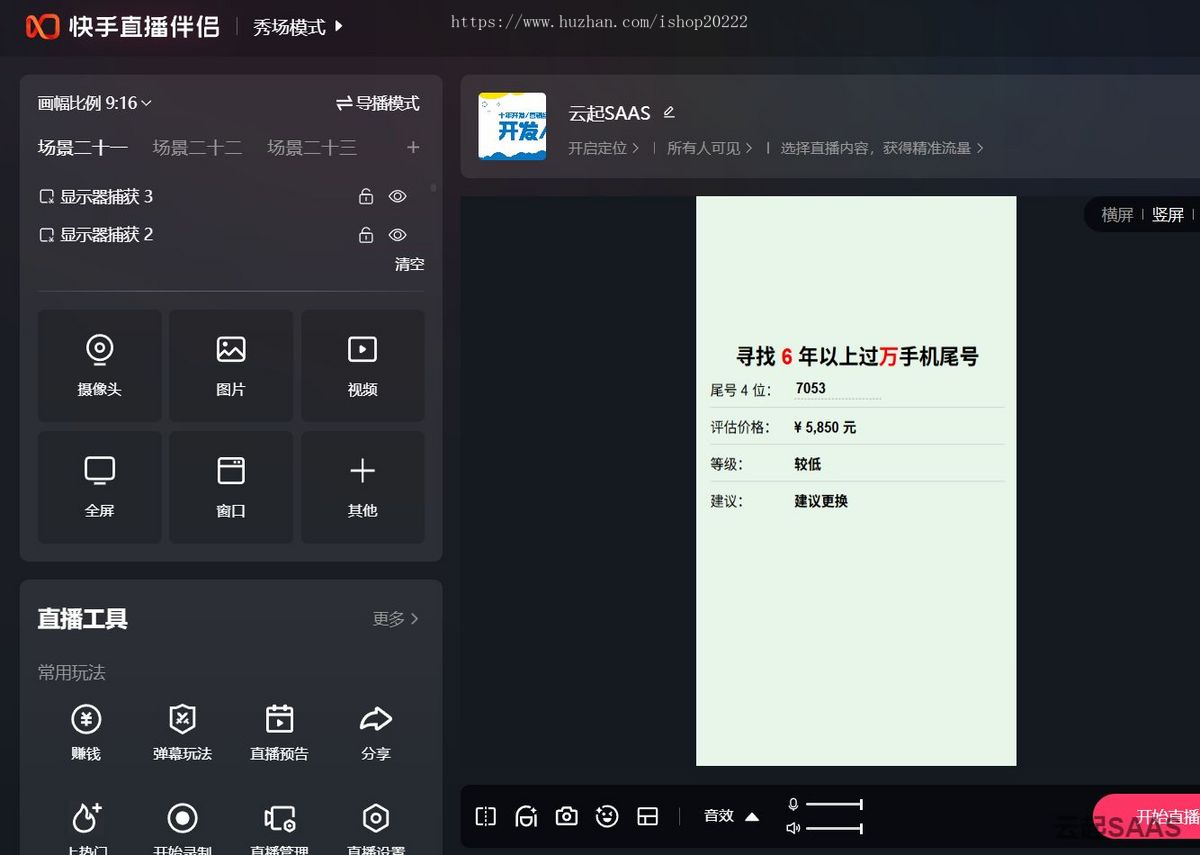
Task: Switch to the 场景二十二 scene tab
Action: click(197, 146)
